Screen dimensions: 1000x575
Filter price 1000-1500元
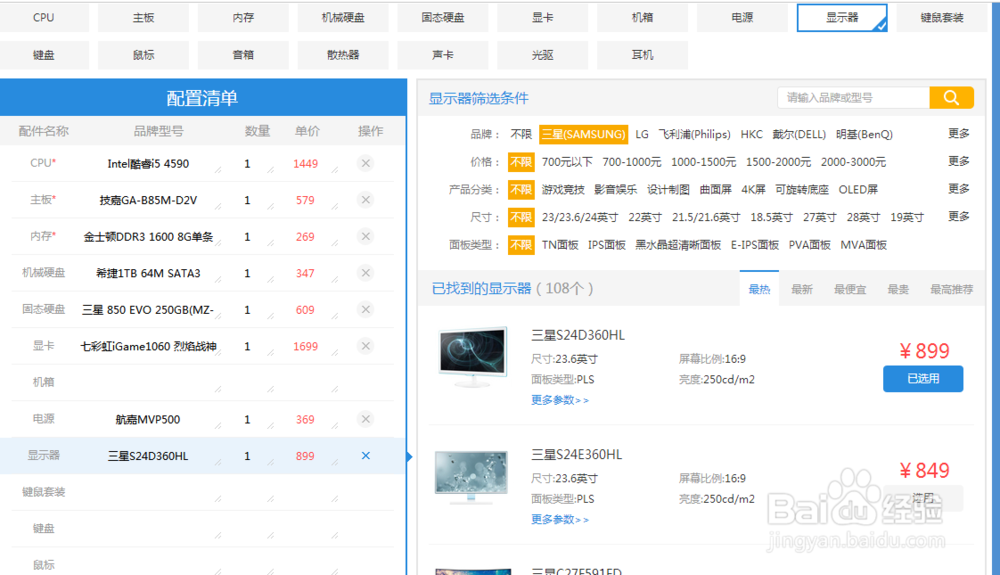click(x=703, y=162)
